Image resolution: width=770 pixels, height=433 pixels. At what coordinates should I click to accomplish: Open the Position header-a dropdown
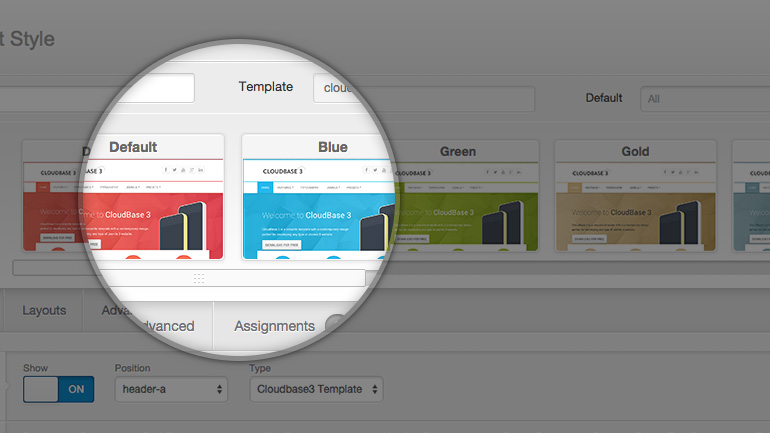[171, 389]
